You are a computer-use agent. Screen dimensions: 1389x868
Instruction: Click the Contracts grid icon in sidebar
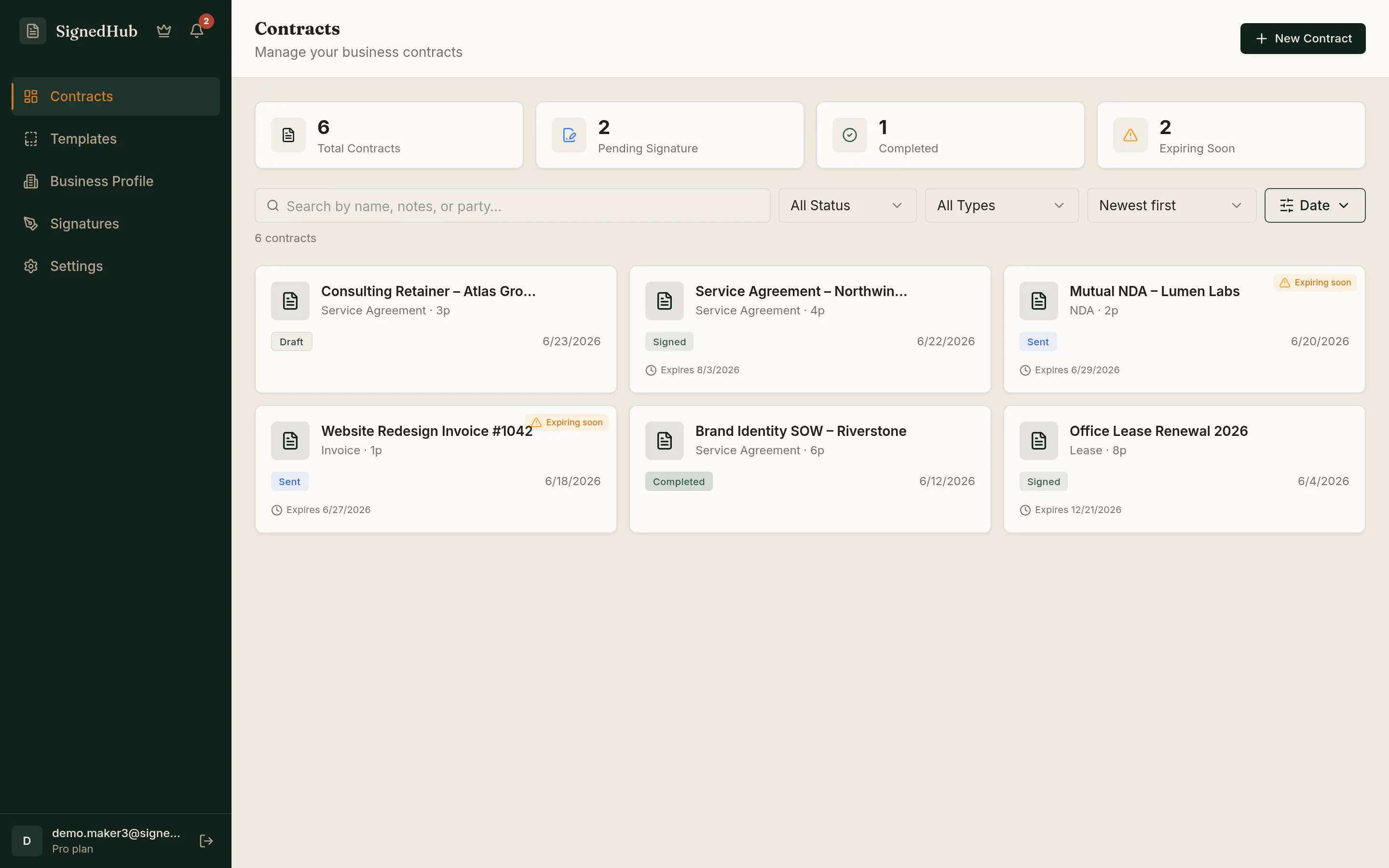click(x=31, y=96)
